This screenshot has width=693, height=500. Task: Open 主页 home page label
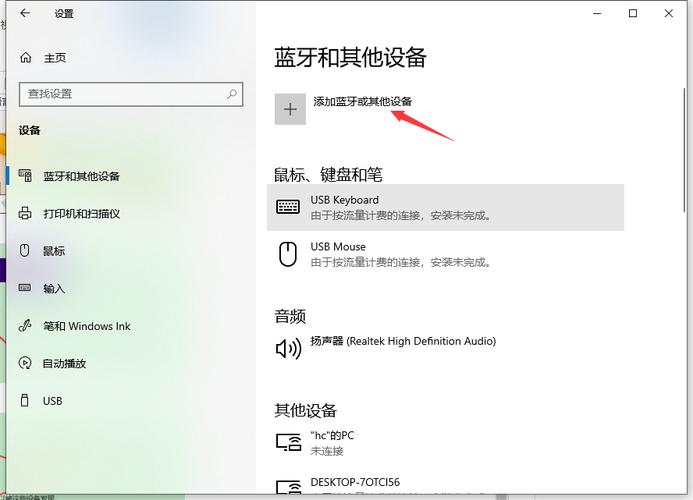[55, 58]
